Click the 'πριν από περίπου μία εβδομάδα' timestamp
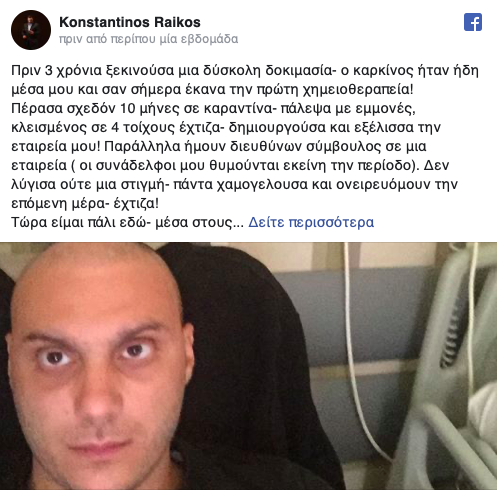 pyautogui.click(x=148, y=39)
